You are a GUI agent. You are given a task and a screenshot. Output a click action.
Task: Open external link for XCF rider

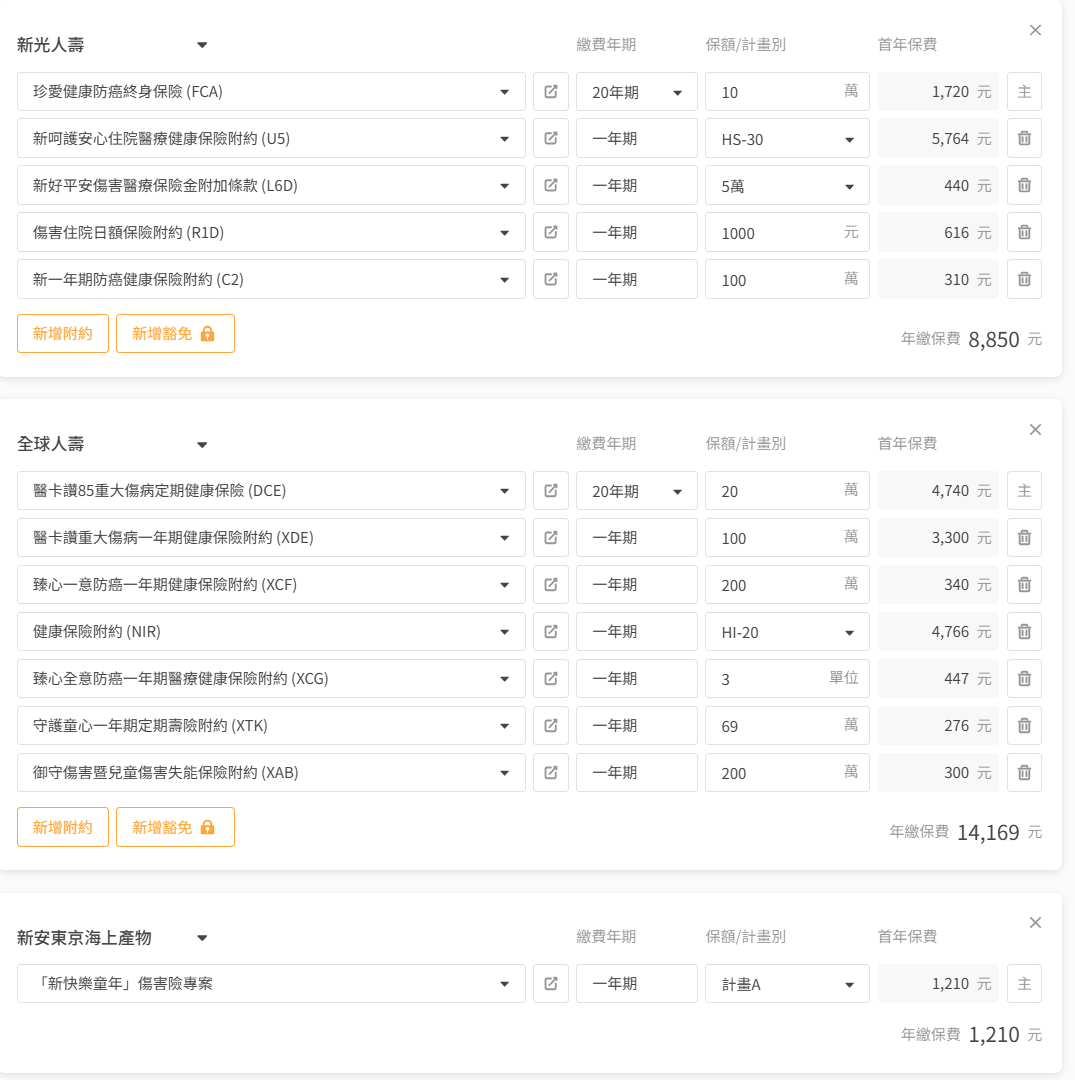(551, 584)
